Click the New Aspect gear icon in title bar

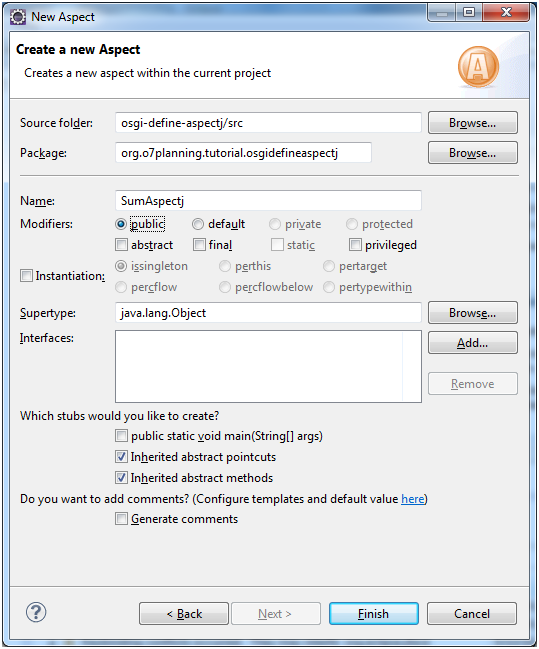point(18,17)
